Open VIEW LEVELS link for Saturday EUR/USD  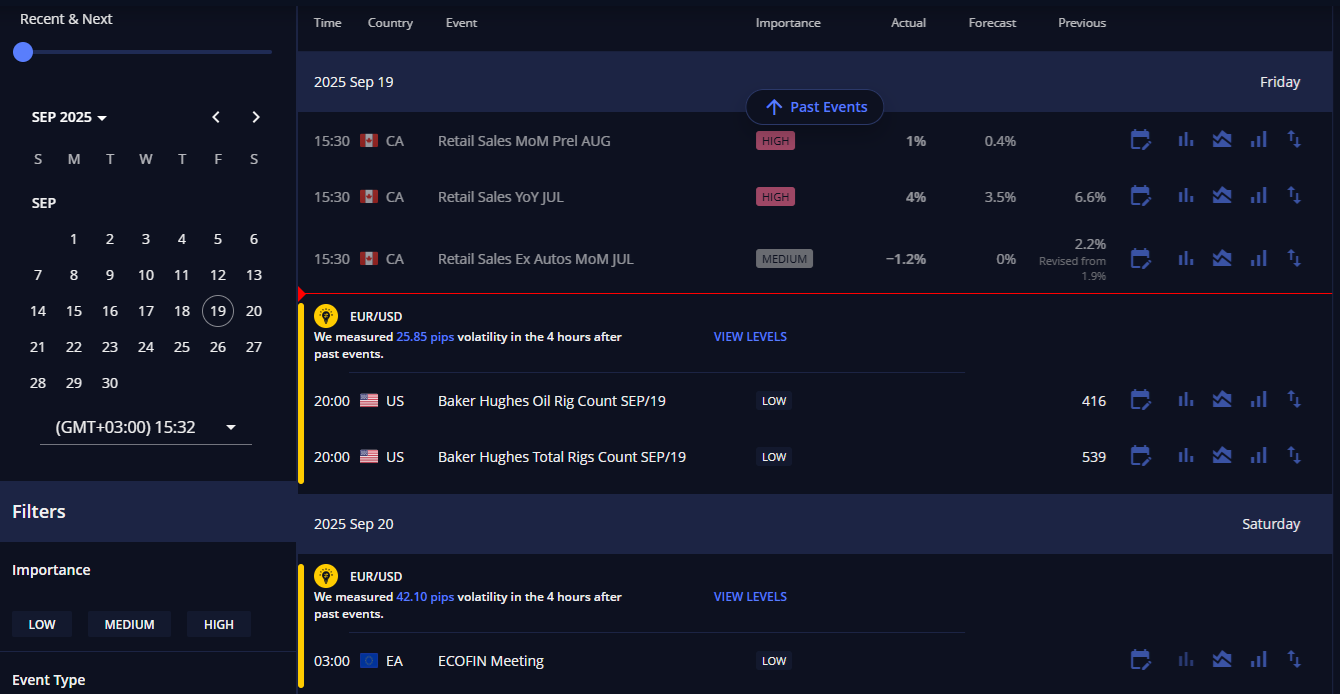click(750, 597)
